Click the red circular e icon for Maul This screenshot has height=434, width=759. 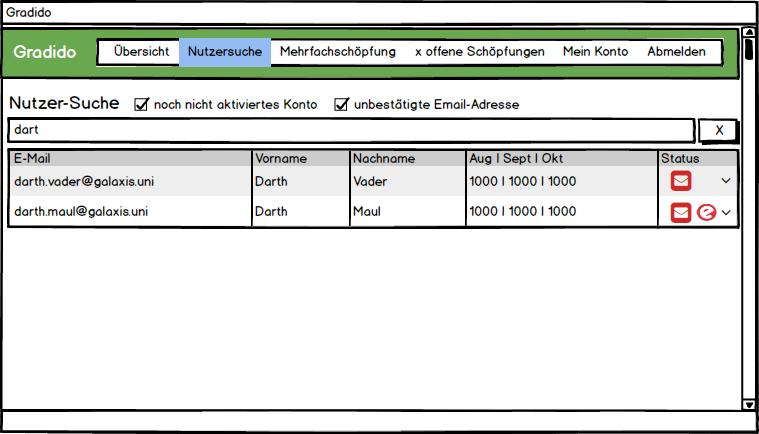[x=706, y=212]
